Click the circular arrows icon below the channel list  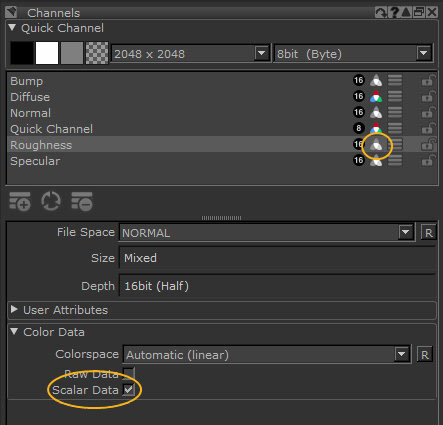[x=51, y=201]
